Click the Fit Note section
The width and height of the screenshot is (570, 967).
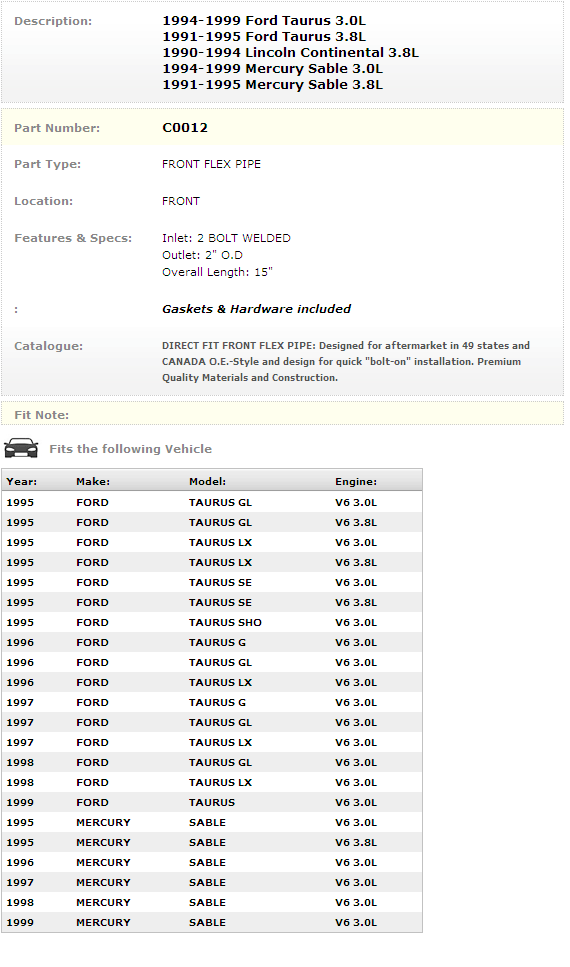[283, 413]
